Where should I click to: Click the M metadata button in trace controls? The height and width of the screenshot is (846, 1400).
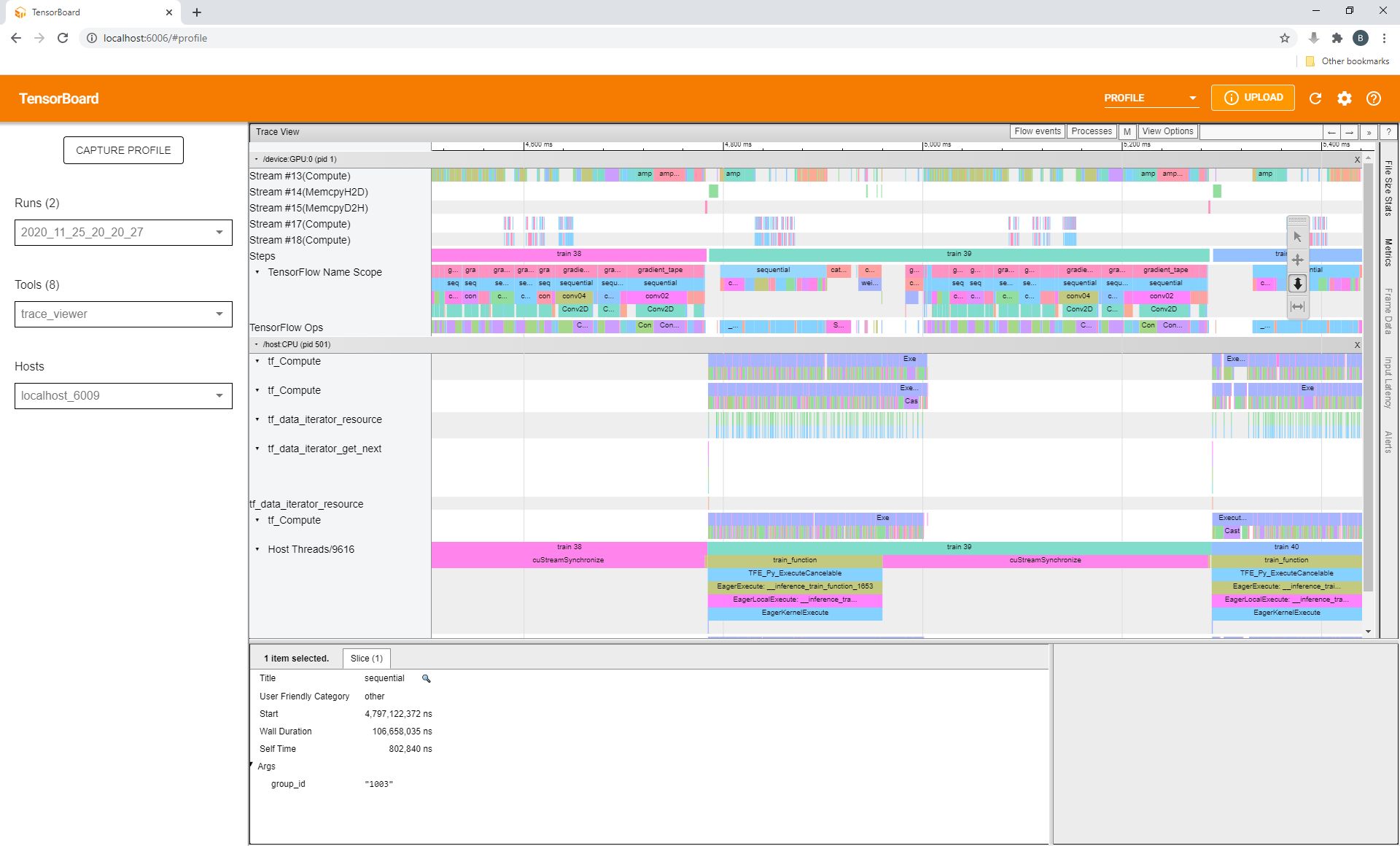coord(1127,131)
